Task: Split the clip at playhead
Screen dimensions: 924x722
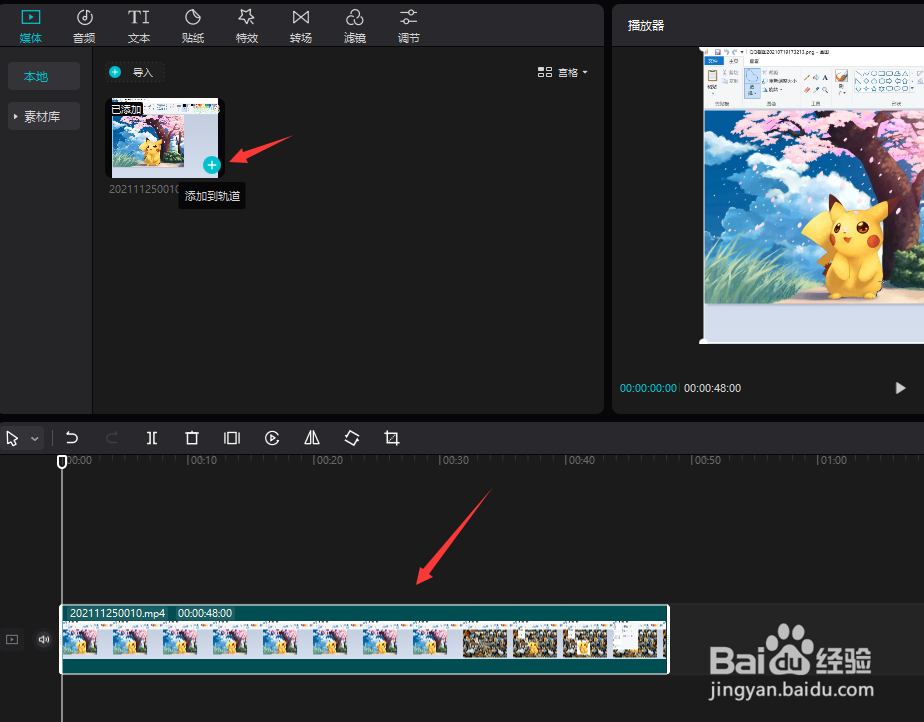Action: tap(152, 438)
